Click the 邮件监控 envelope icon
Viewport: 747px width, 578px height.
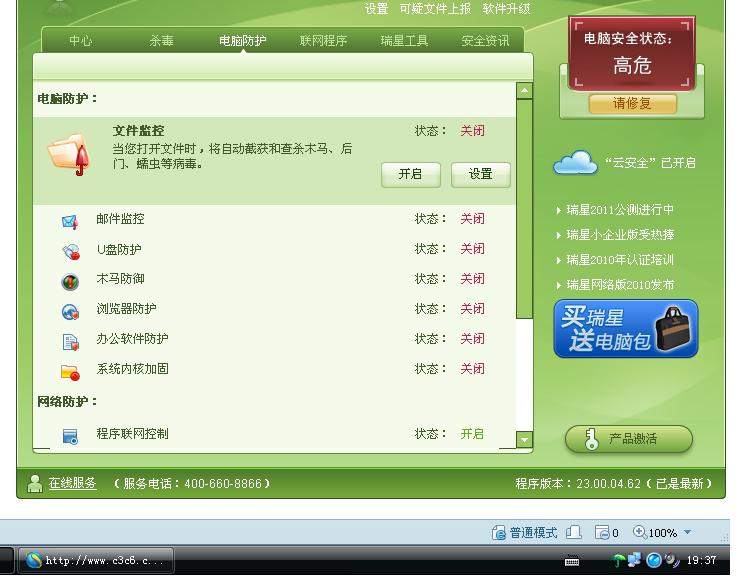pos(70,222)
